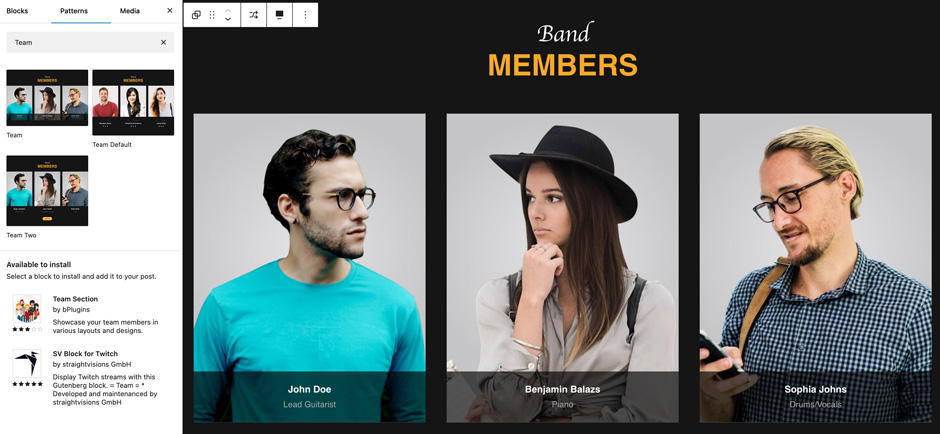Open the block options three-dot menu
This screenshot has width=940, height=434.
305,15
